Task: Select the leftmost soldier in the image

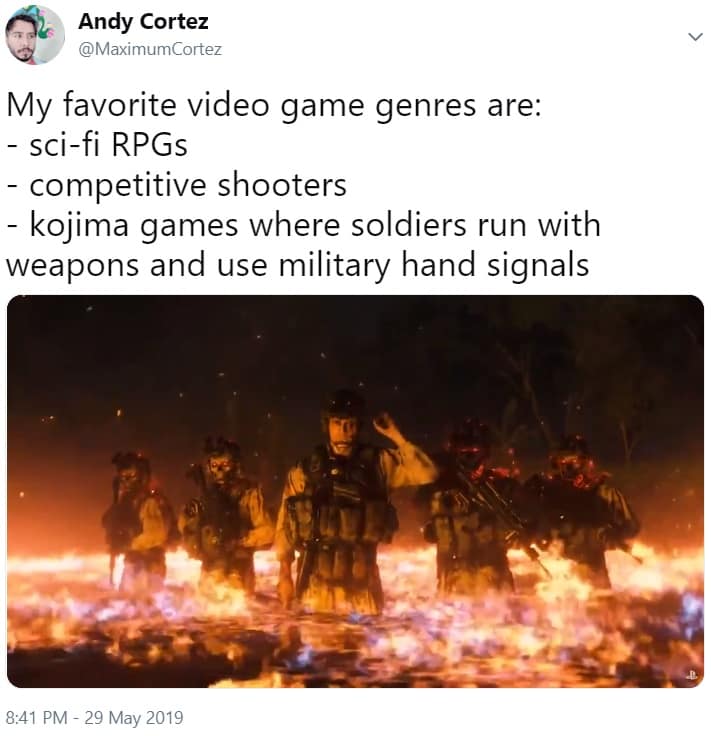Action: tap(136, 514)
